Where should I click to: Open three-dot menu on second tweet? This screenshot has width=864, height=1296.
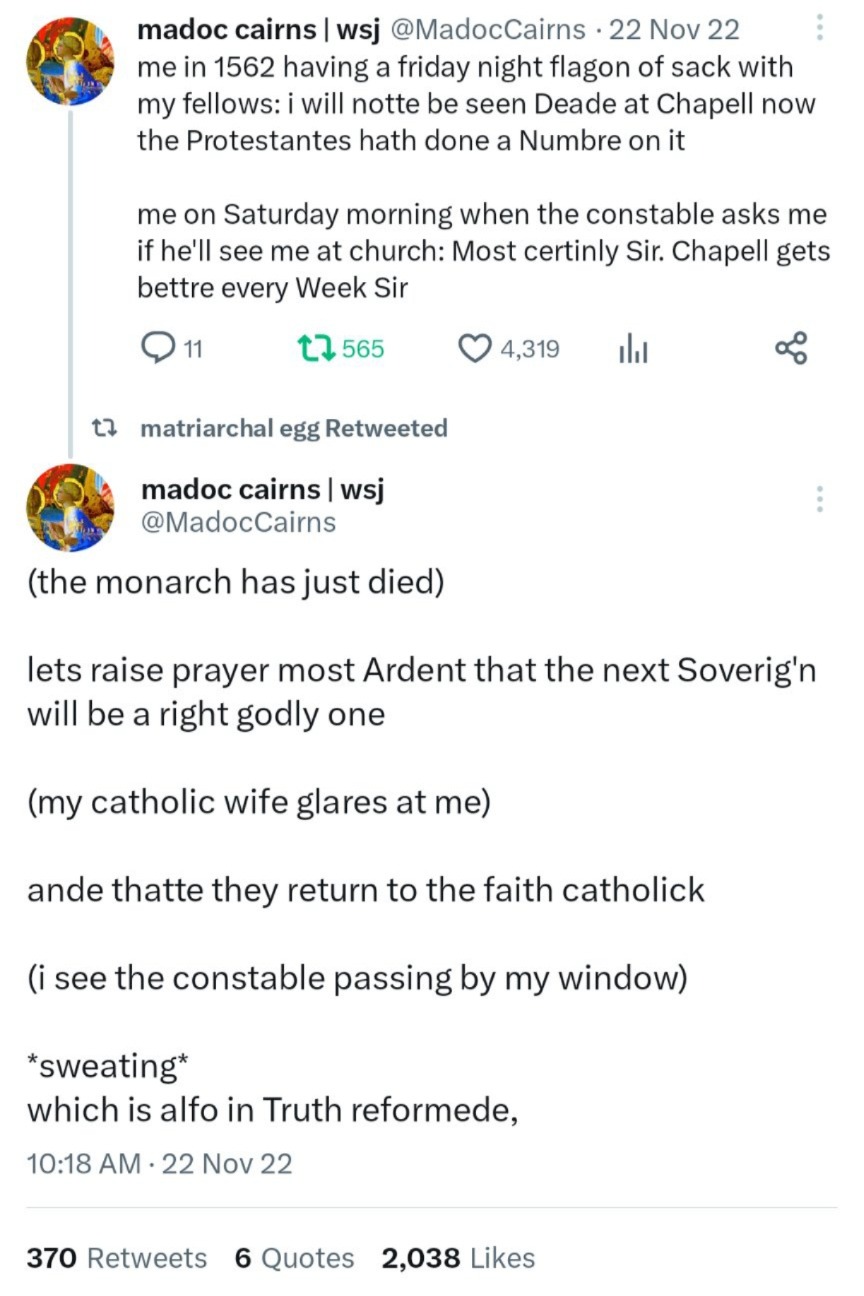(x=820, y=497)
